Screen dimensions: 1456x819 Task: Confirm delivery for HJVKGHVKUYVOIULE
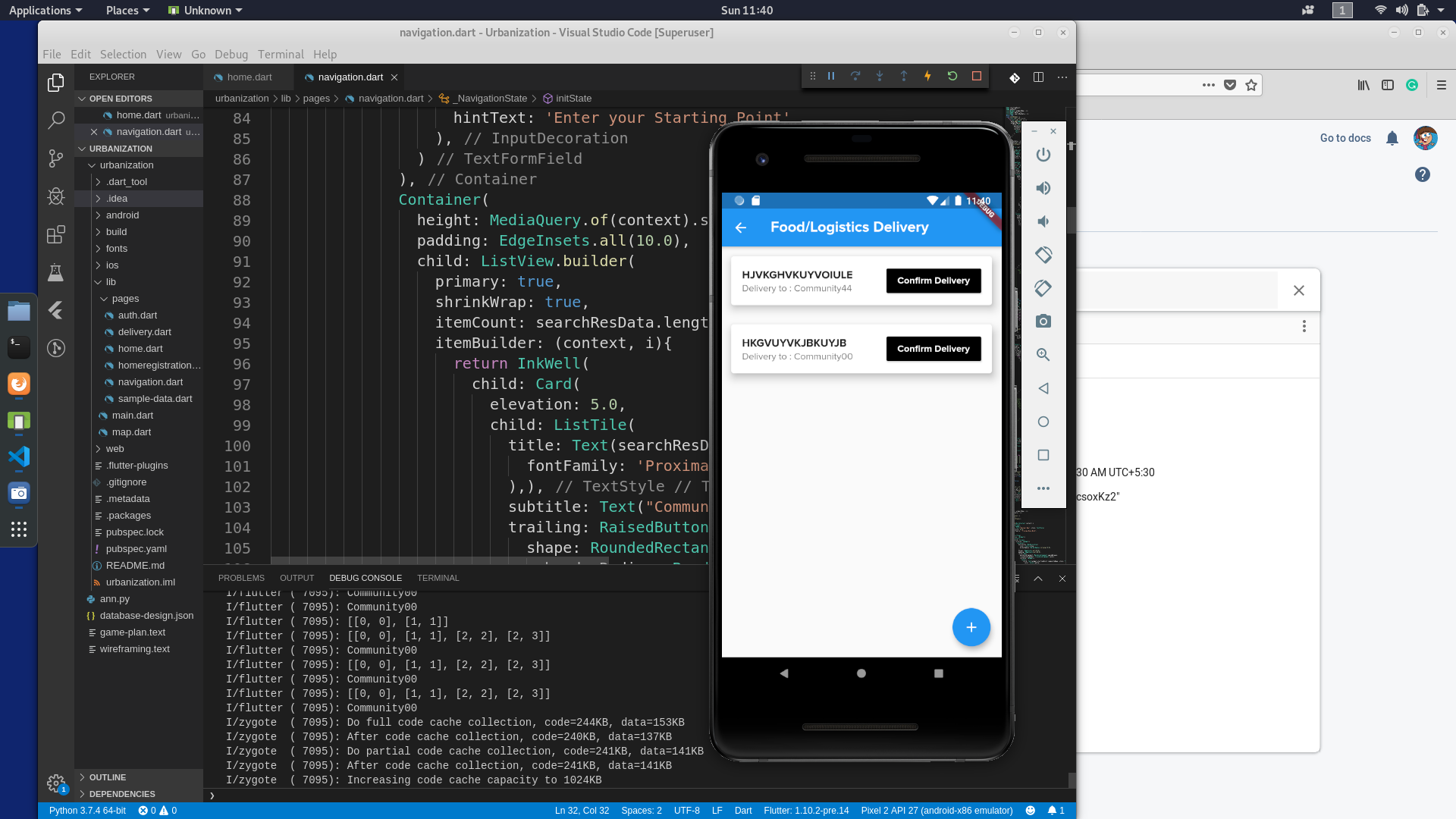click(934, 281)
